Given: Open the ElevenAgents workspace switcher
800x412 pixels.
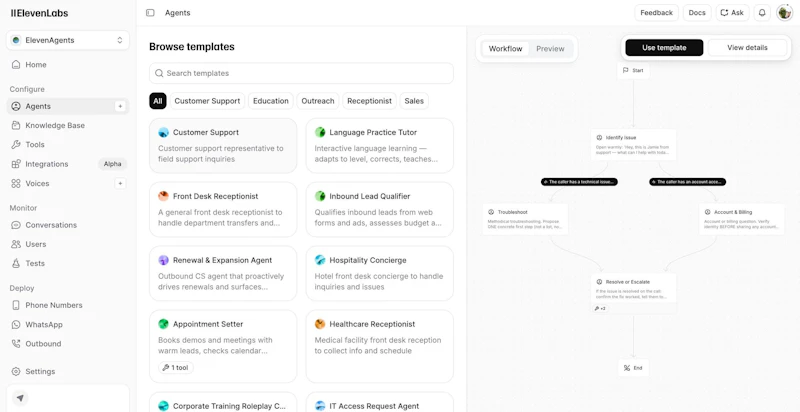Looking at the screenshot, I should tap(68, 40).
